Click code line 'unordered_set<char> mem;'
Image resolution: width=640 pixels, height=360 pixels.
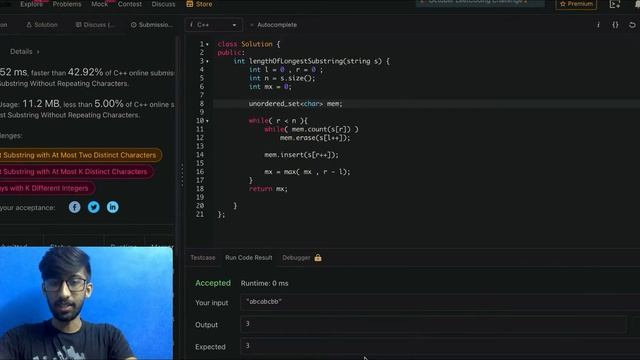pos(296,104)
